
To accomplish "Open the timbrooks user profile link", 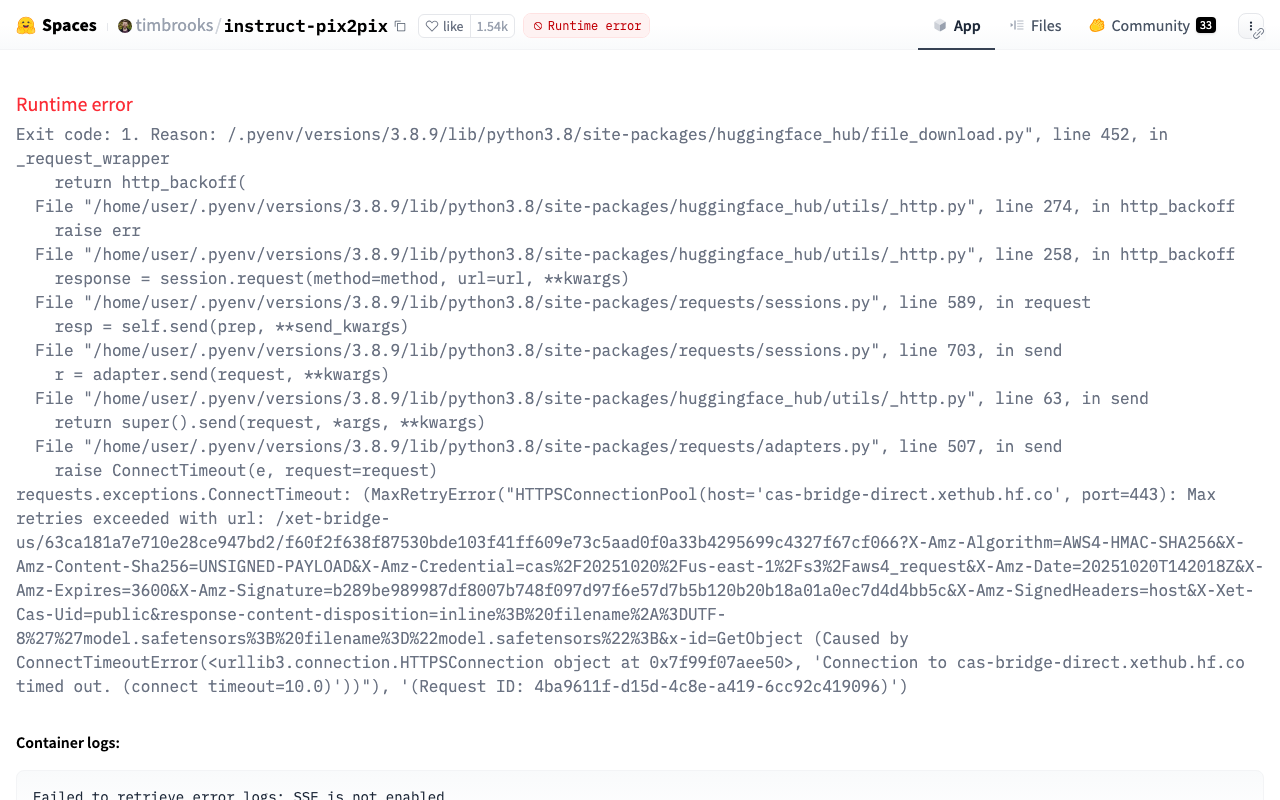I will point(174,26).
